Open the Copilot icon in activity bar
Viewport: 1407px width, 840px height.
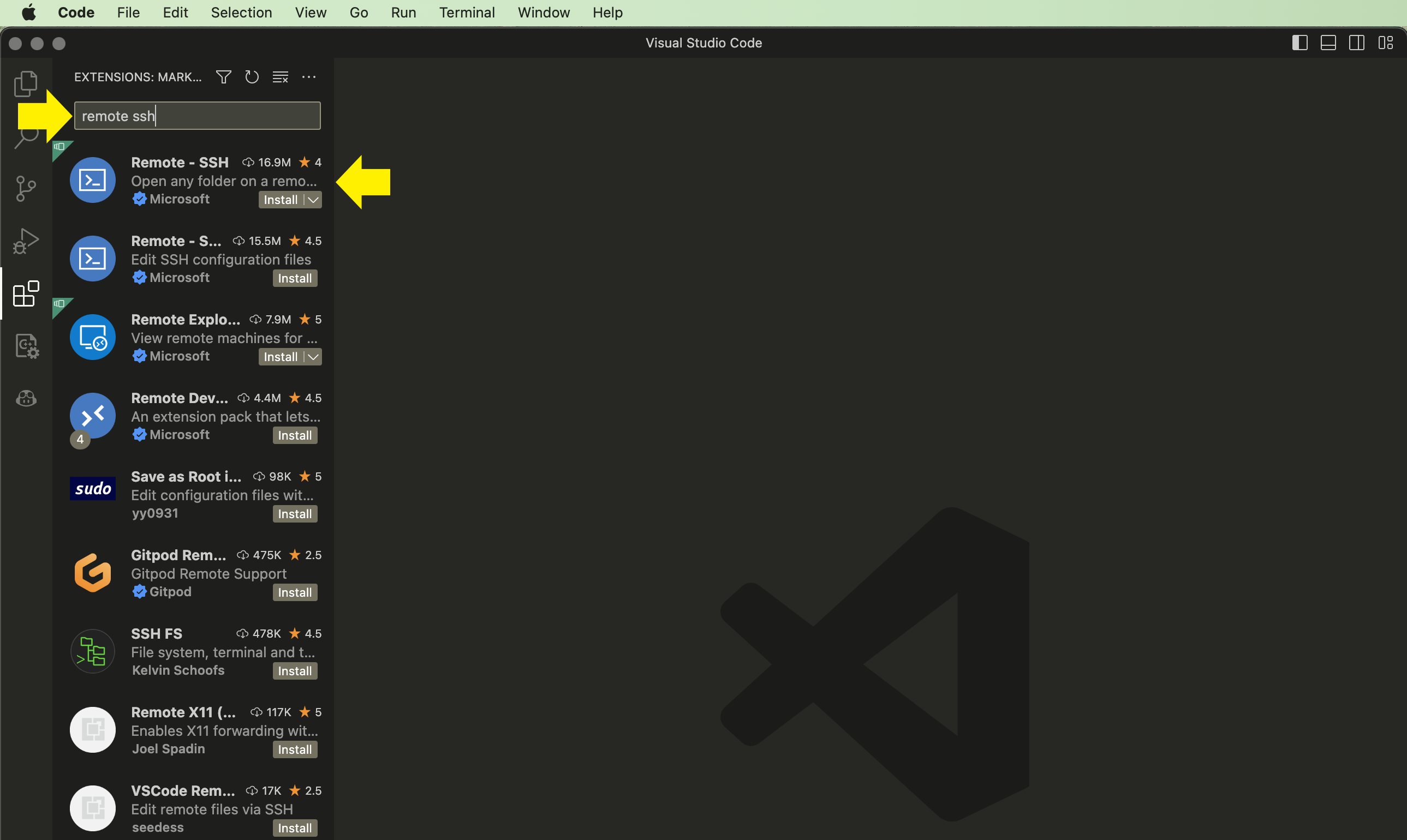(26, 398)
